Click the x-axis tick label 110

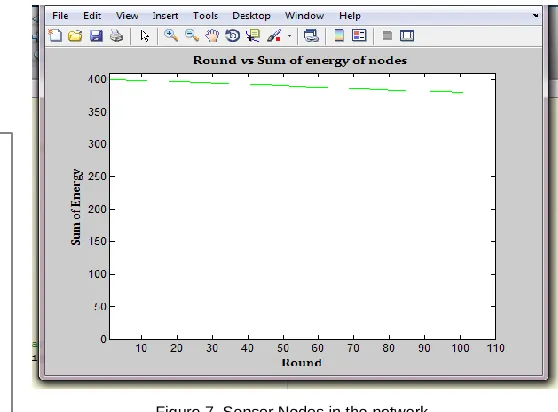click(x=495, y=348)
